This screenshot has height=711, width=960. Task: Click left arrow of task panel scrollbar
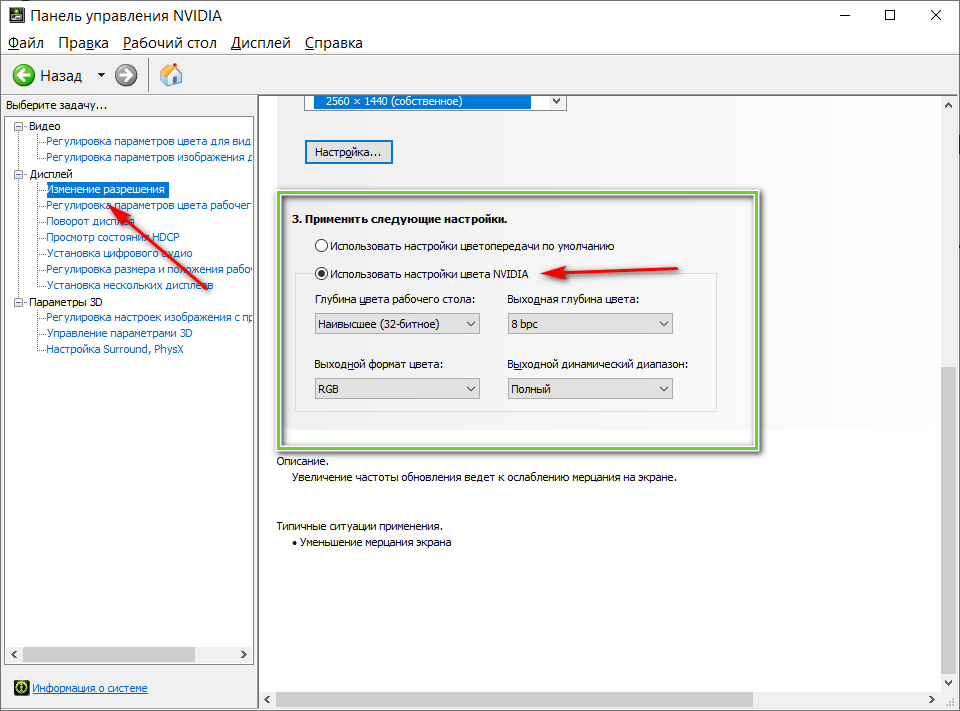(14, 654)
